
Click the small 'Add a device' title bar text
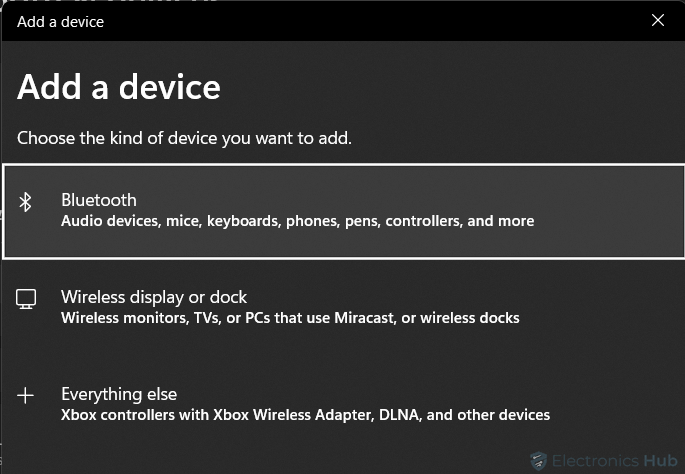click(60, 22)
